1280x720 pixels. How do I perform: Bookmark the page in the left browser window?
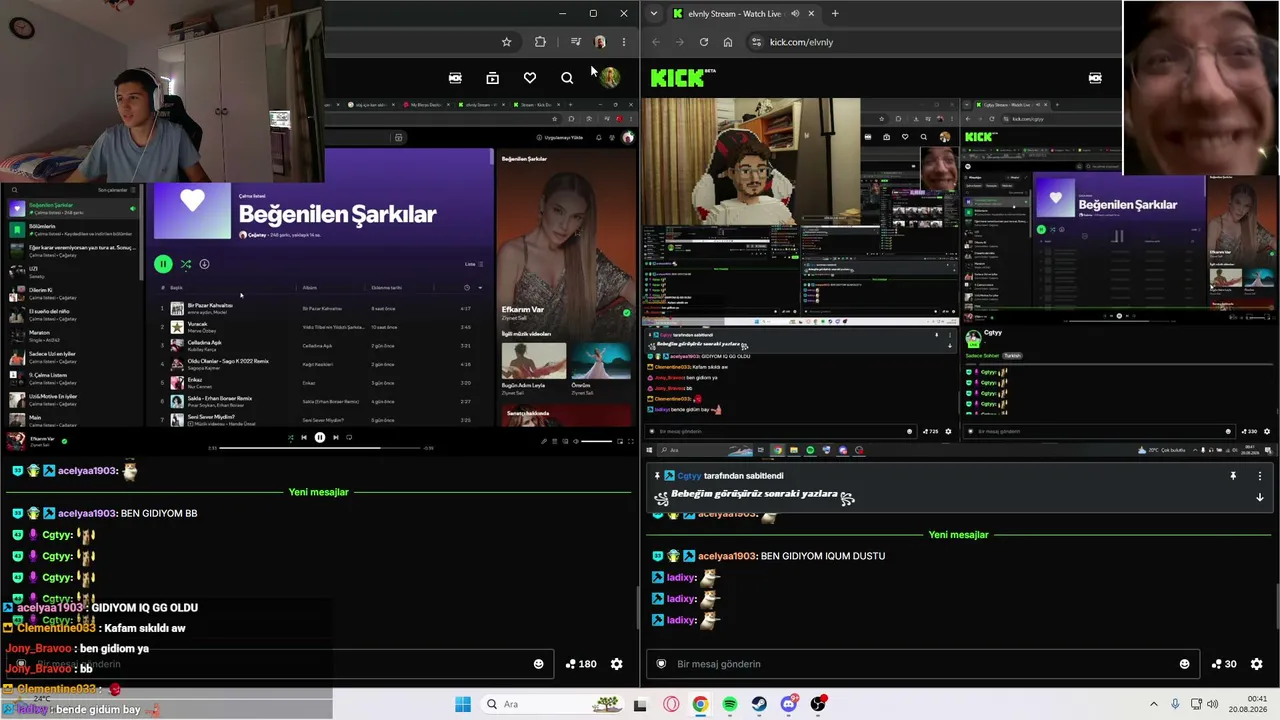point(507,42)
